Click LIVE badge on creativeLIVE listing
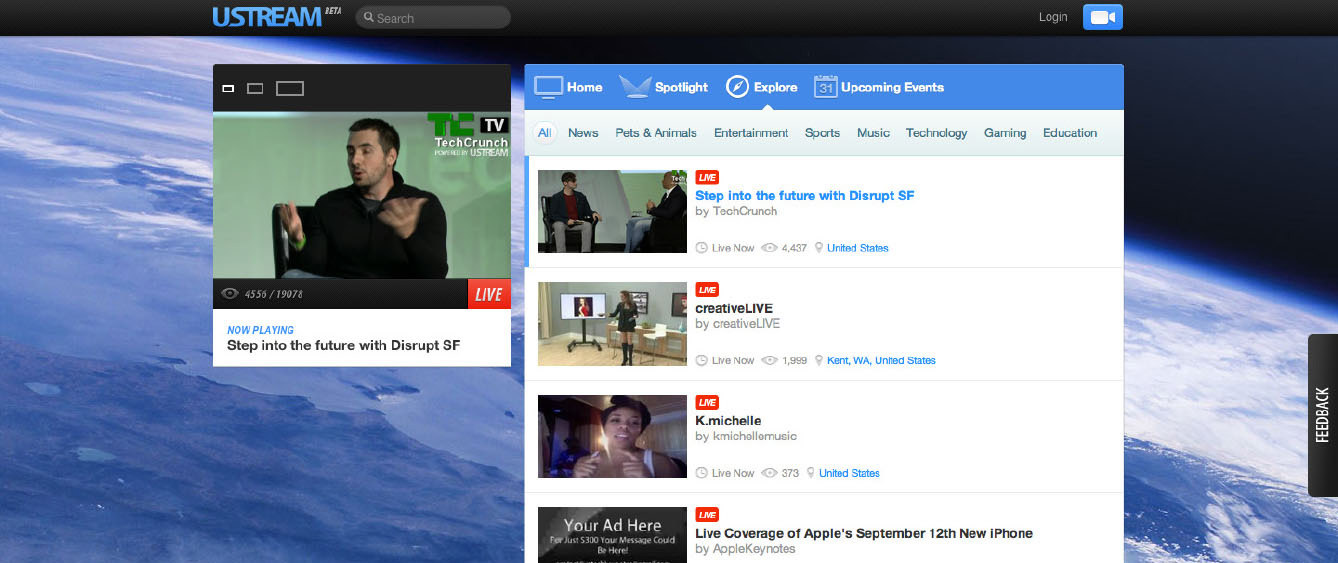The height and width of the screenshot is (563, 1338). pyautogui.click(x=707, y=290)
